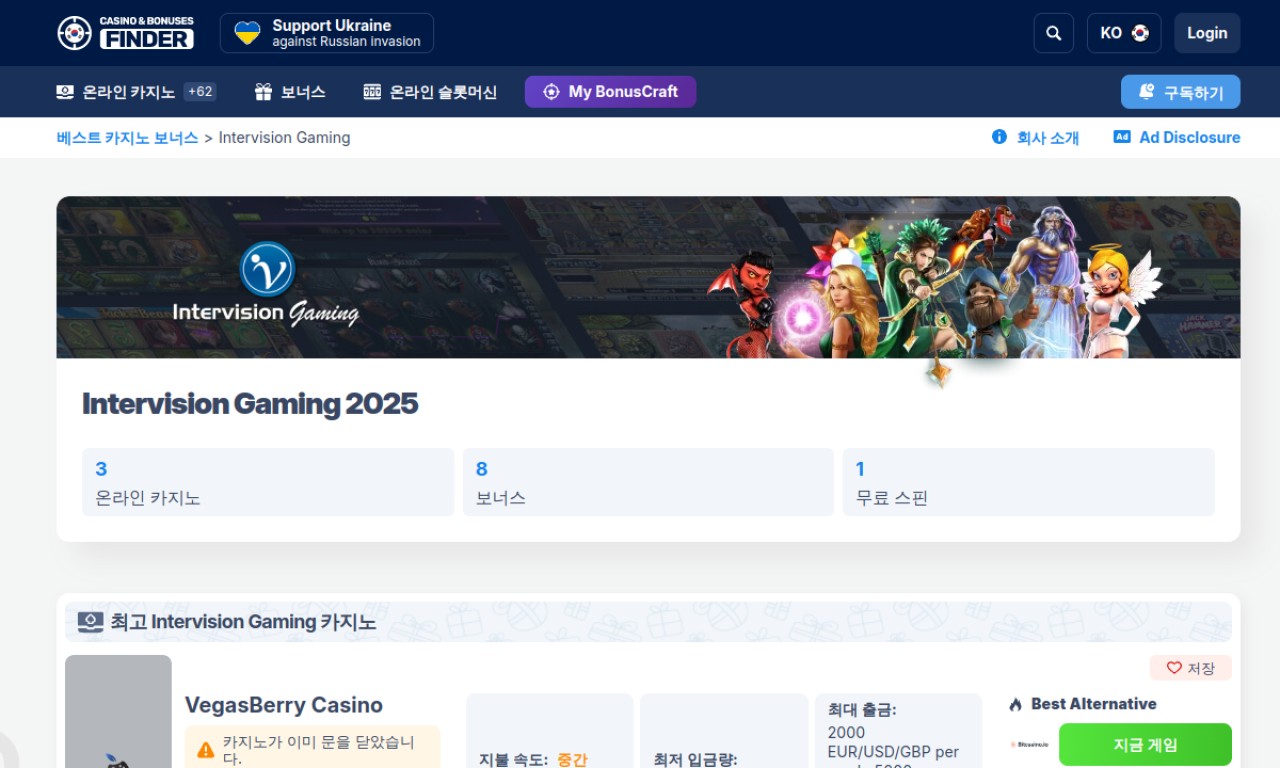Select the 구독하기 subscribe button
The height and width of the screenshot is (768, 1280).
pyautogui.click(x=1180, y=92)
